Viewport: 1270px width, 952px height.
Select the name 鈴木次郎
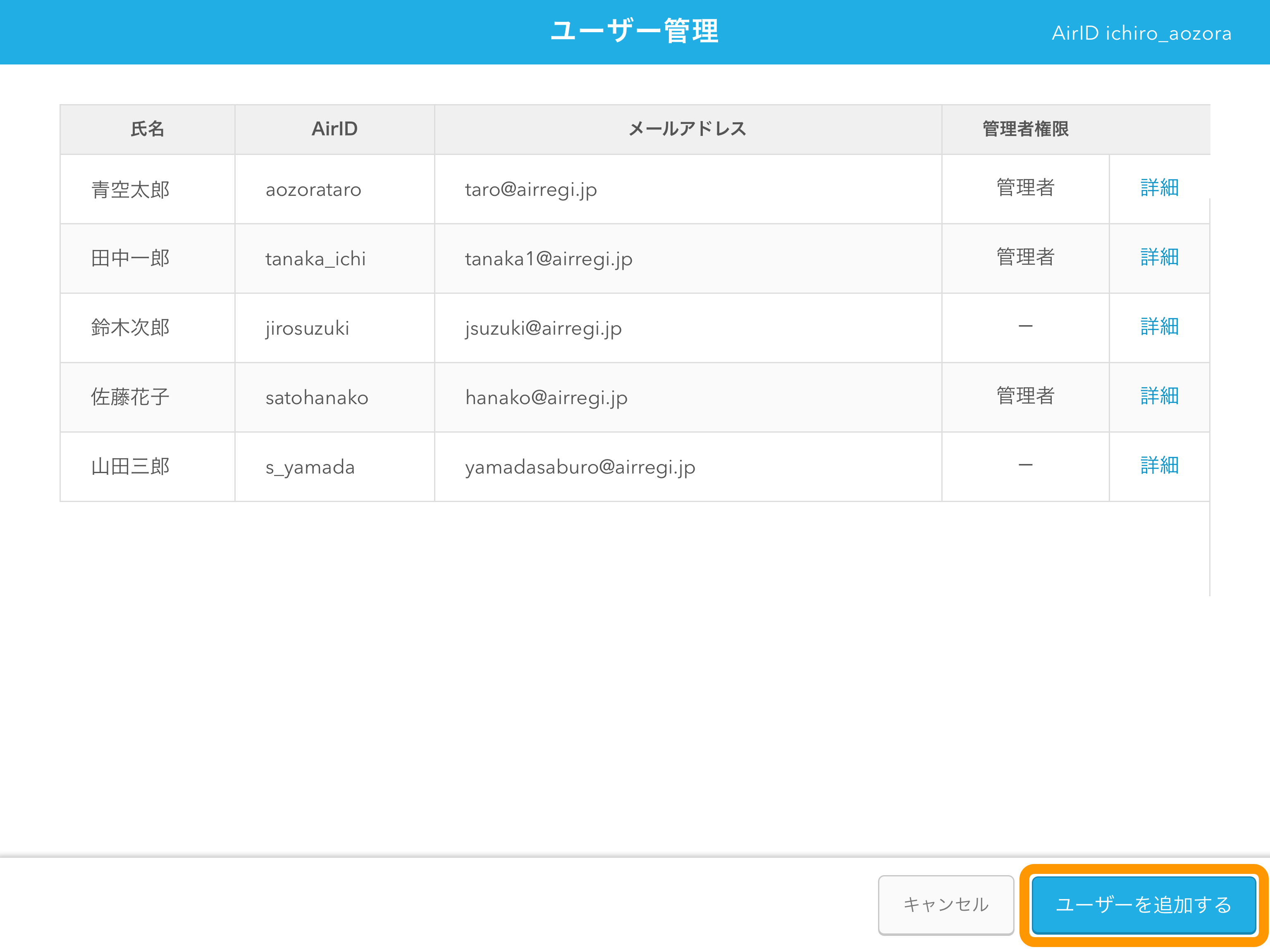point(130,328)
